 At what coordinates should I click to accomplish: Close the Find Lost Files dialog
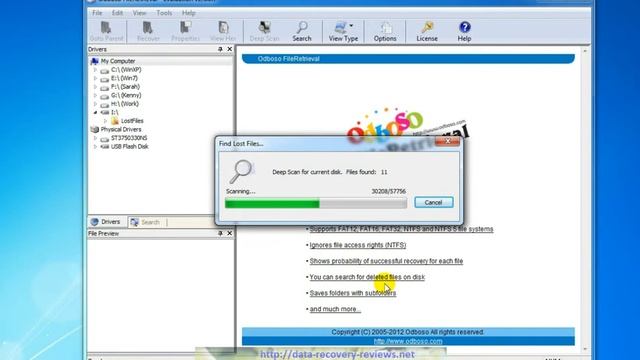[448, 141]
